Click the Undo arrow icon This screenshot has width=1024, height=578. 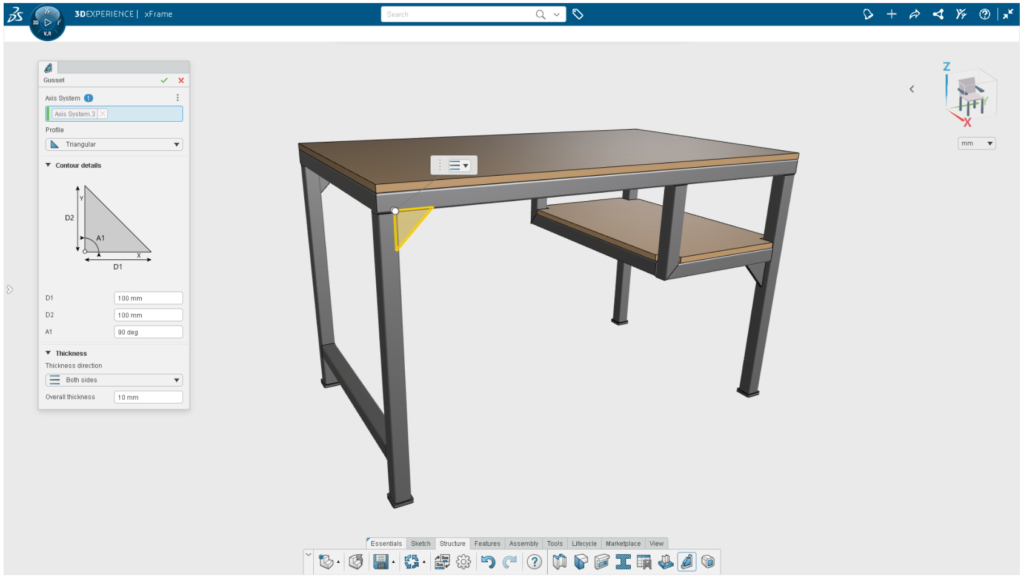488,562
